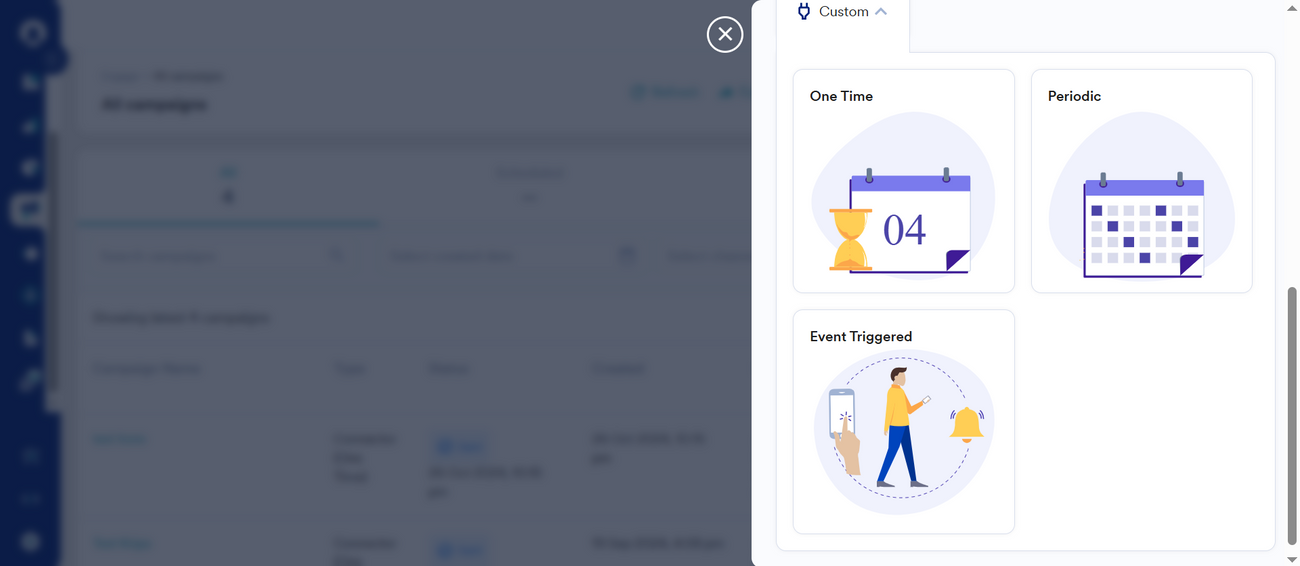Open the search campaigns dropdown field
1300x566 pixels.
(222, 256)
